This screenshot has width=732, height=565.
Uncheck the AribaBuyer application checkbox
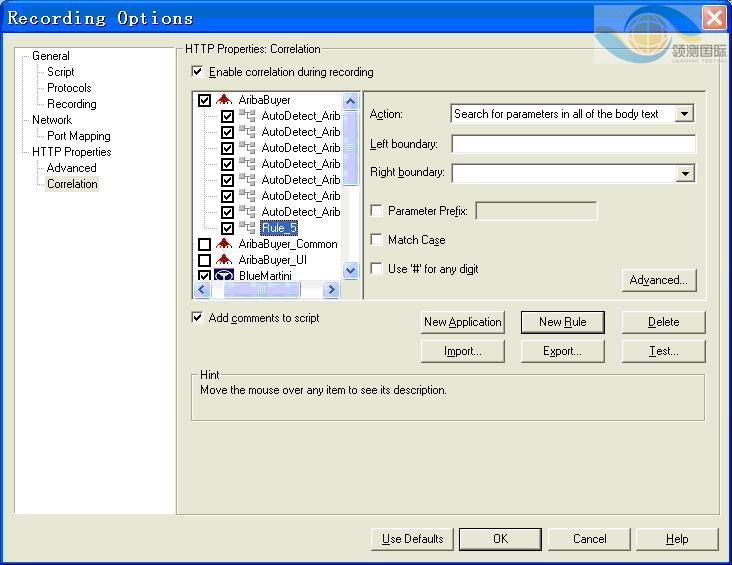pyautogui.click(x=204, y=100)
